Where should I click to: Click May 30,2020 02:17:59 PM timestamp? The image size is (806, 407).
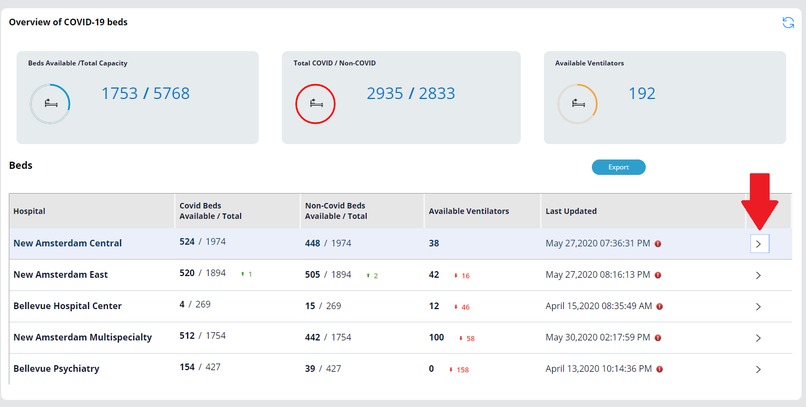[598, 337]
